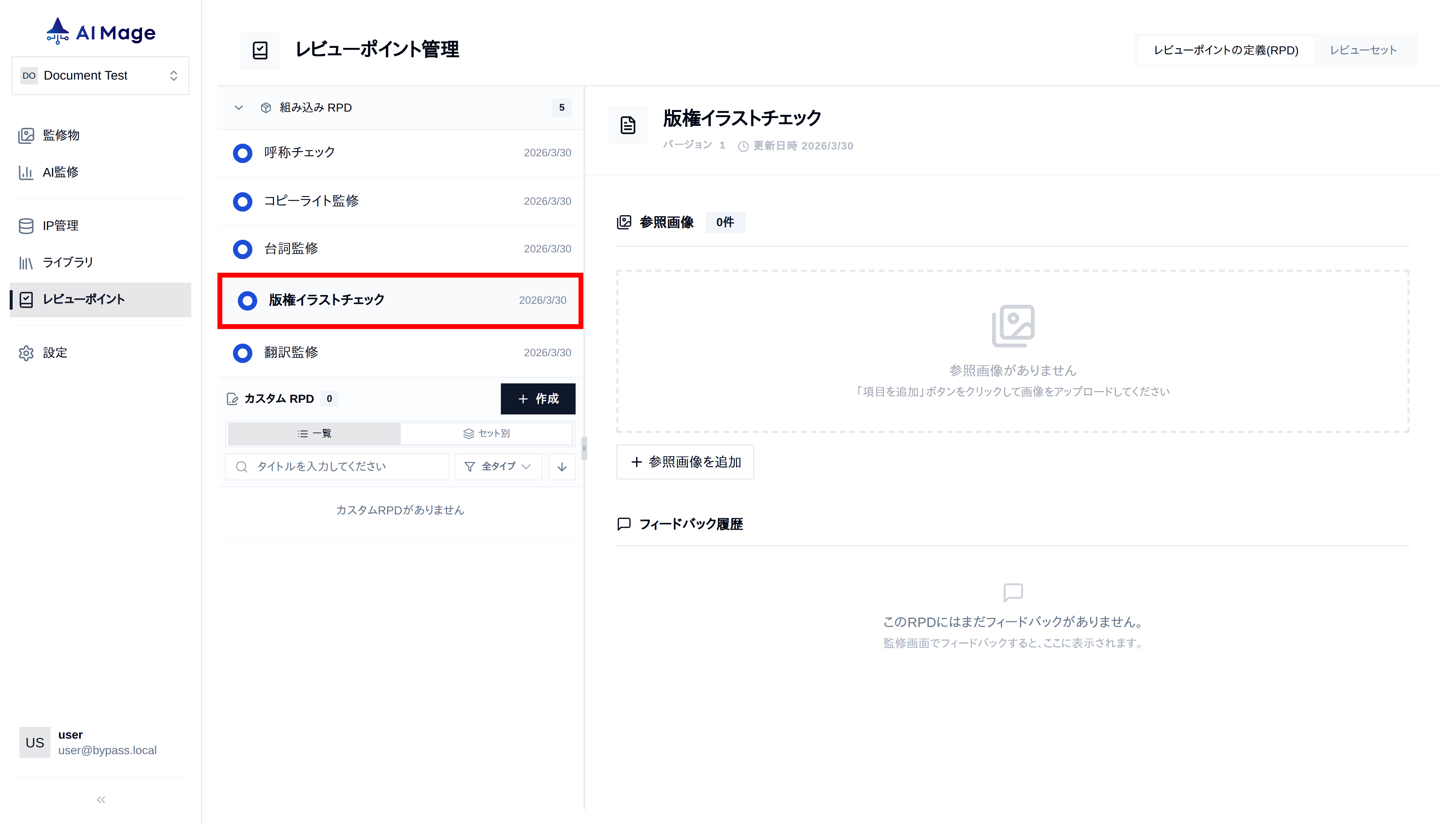Select the 台詞監修 radio circle
1456x825 pixels.
point(242,249)
